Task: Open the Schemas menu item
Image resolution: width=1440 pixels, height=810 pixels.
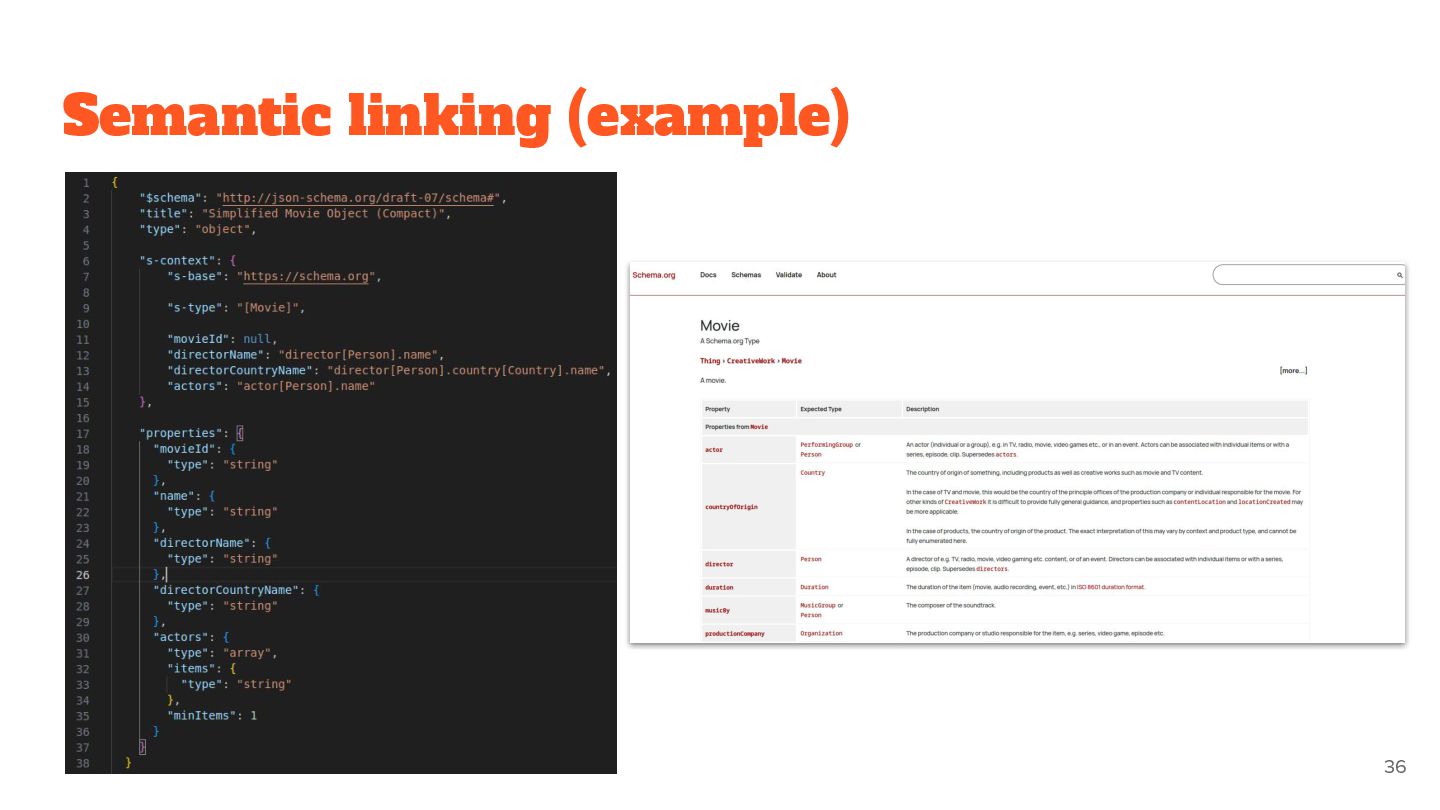Action: (x=746, y=275)
